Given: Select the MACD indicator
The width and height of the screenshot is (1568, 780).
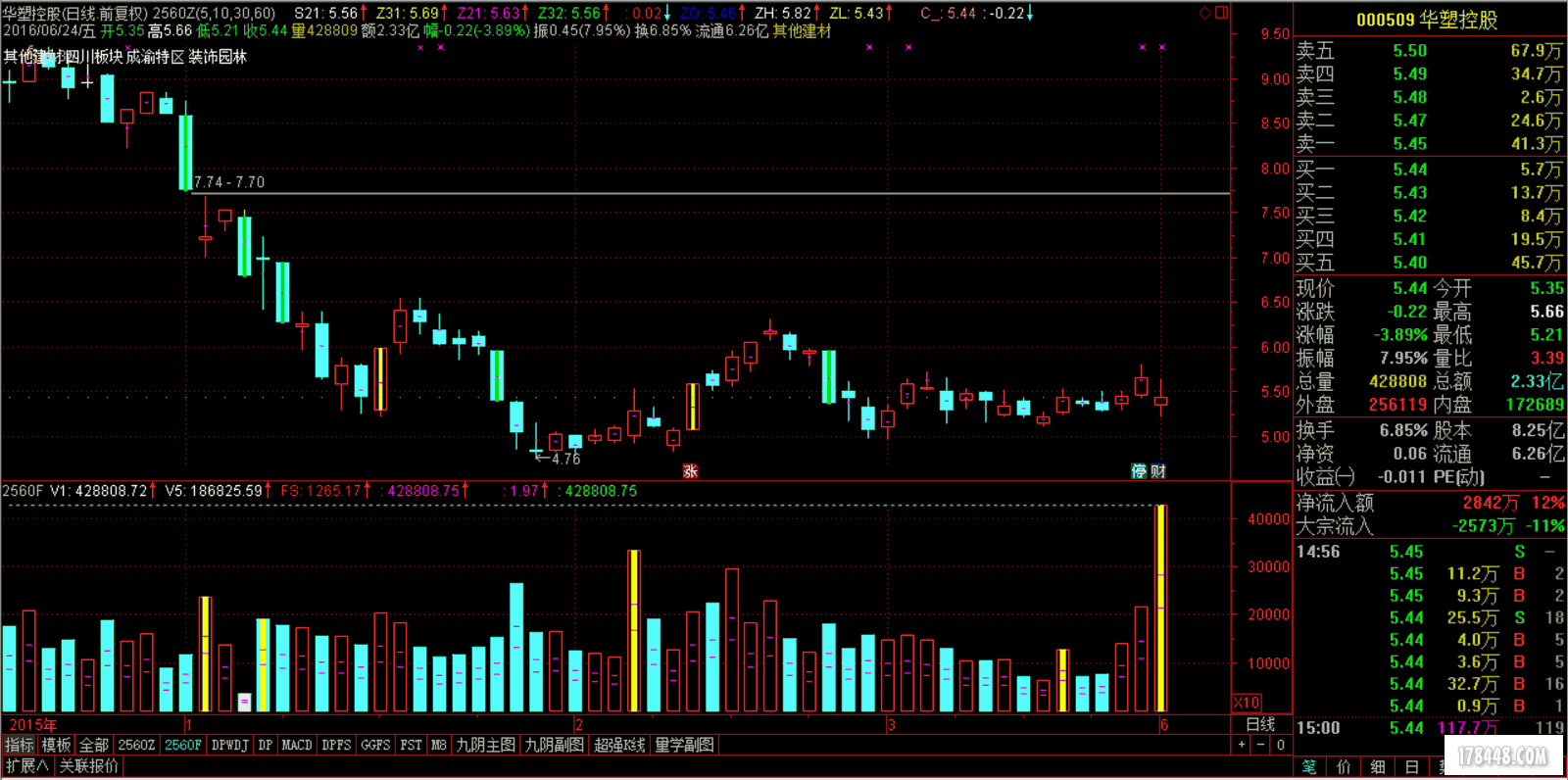Looking at the screenshot, I should 297,745.
